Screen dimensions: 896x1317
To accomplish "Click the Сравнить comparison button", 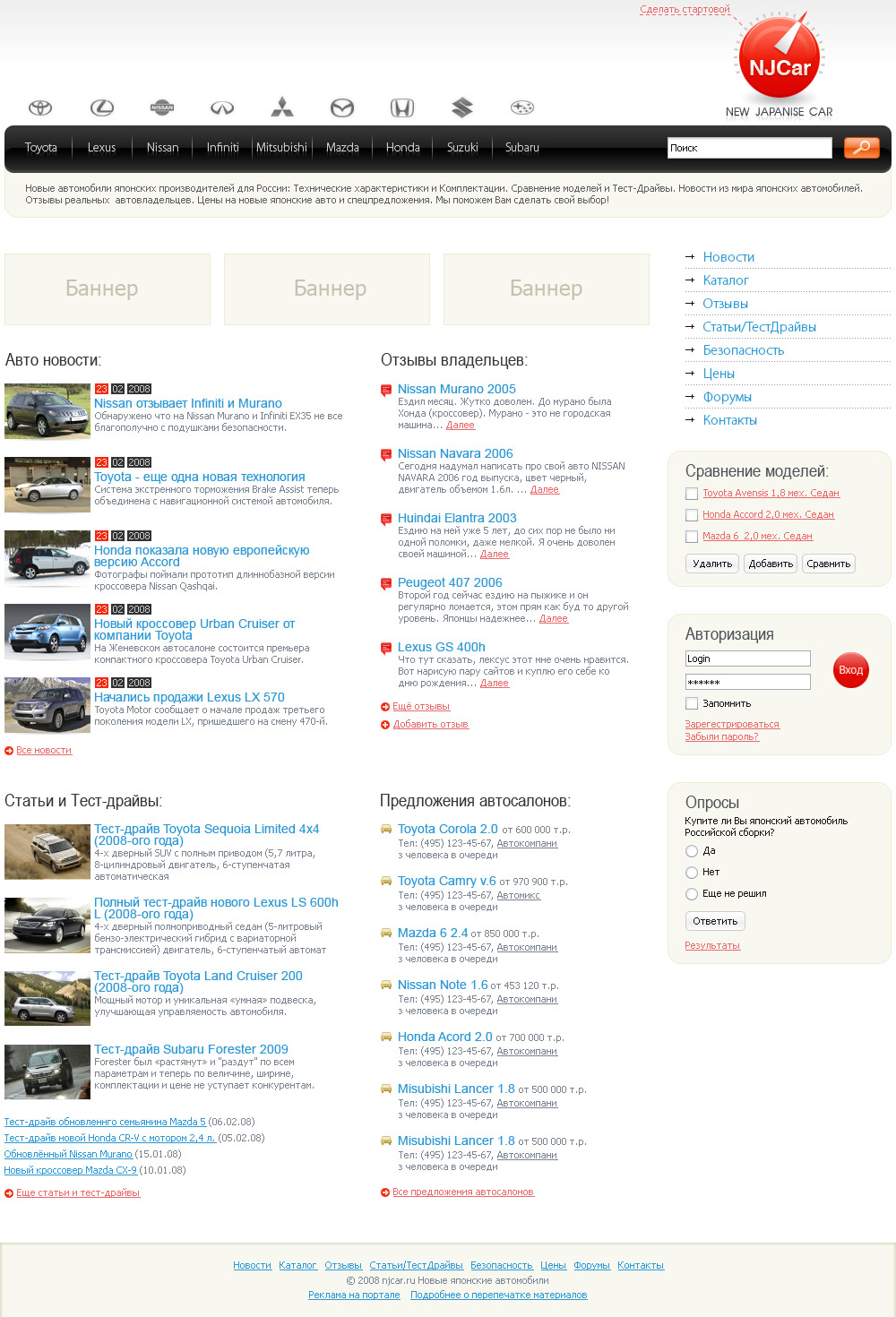I will [x=828, y=564].
